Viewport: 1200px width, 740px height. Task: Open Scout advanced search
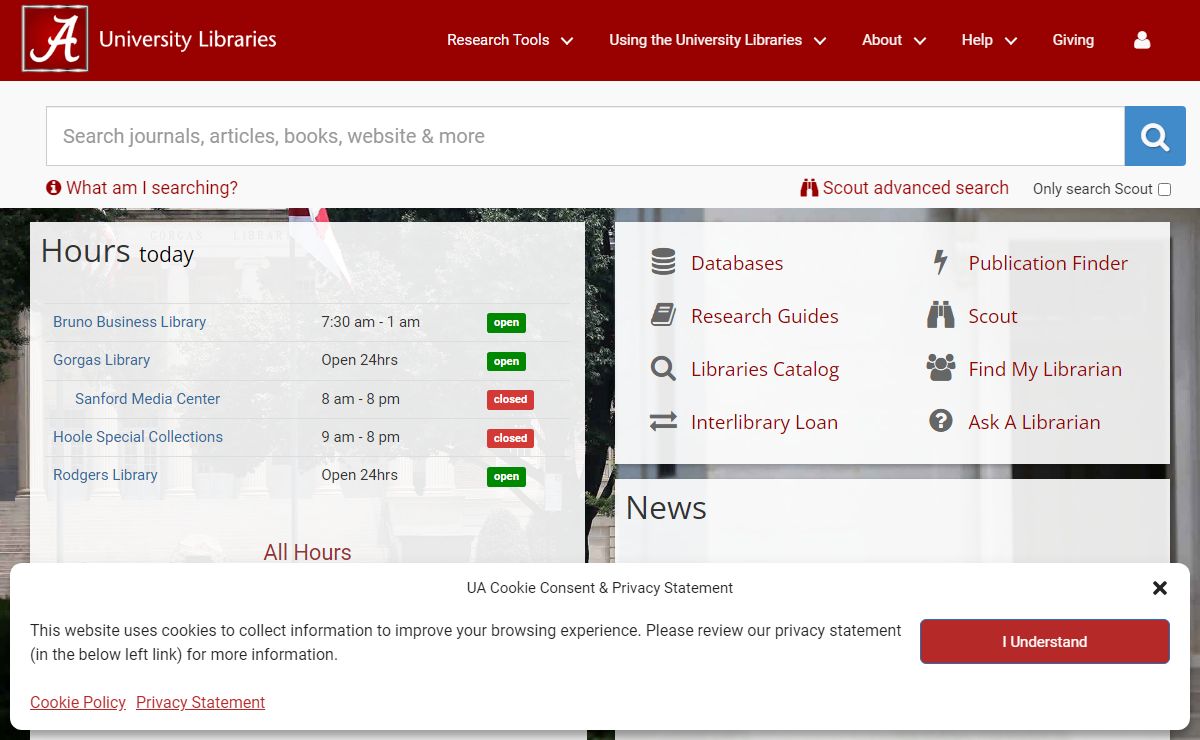904,188
